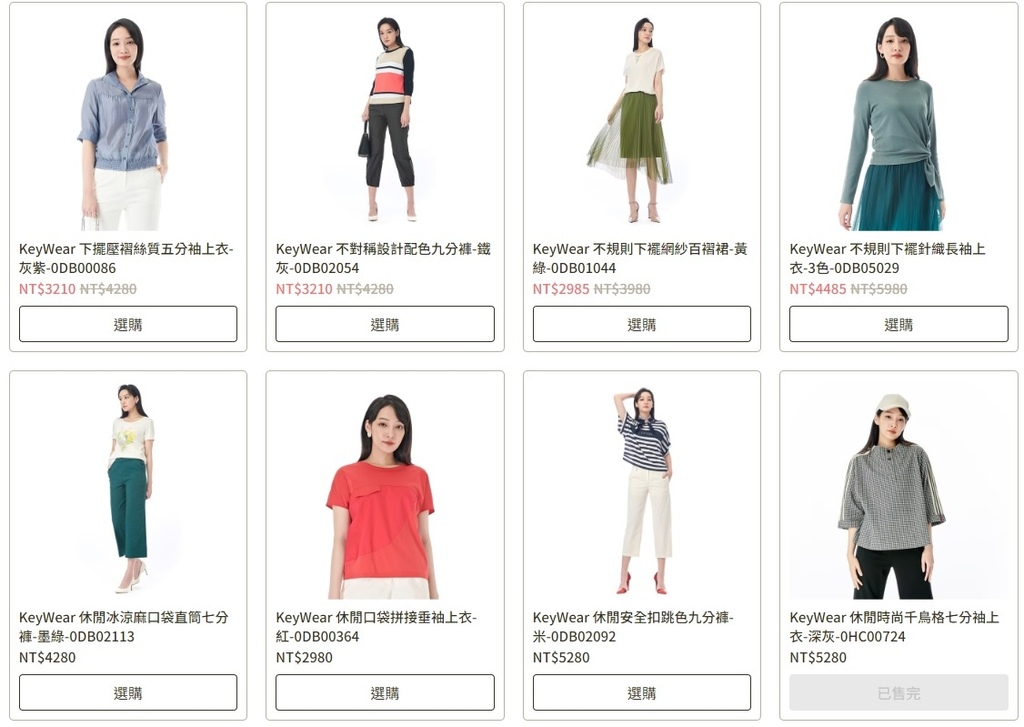
Task: View the houndstooth top with cap photo
Action: [899, 489]
